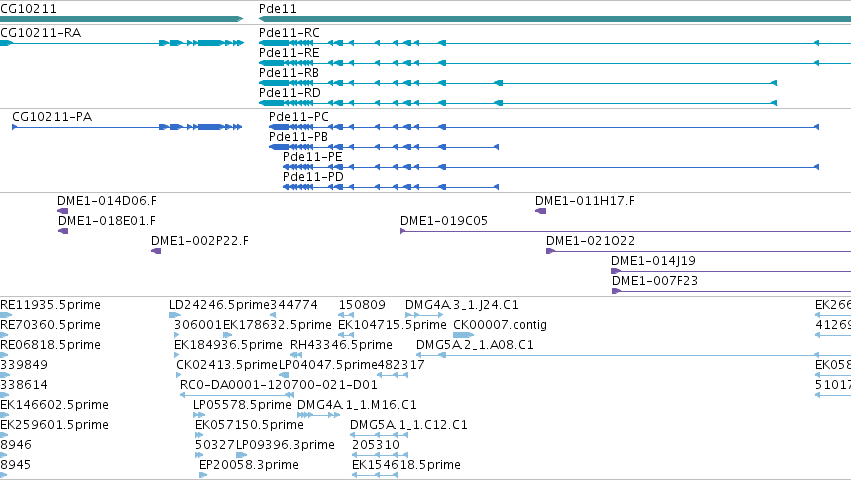The width and height of the screenshot is (851, 480).
Task: Select the teal Pde11 gene bar
Action: [555, 19]
